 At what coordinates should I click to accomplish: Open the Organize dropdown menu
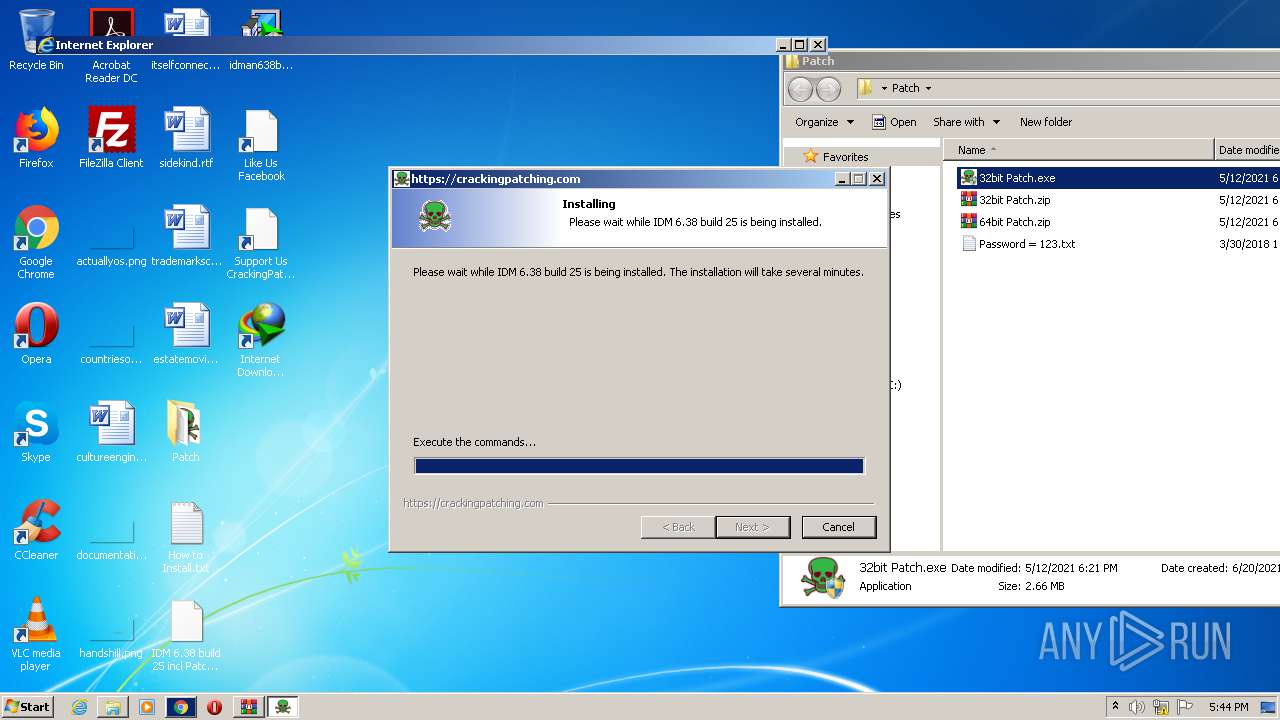pyautogui.click(x=824, y=122)
